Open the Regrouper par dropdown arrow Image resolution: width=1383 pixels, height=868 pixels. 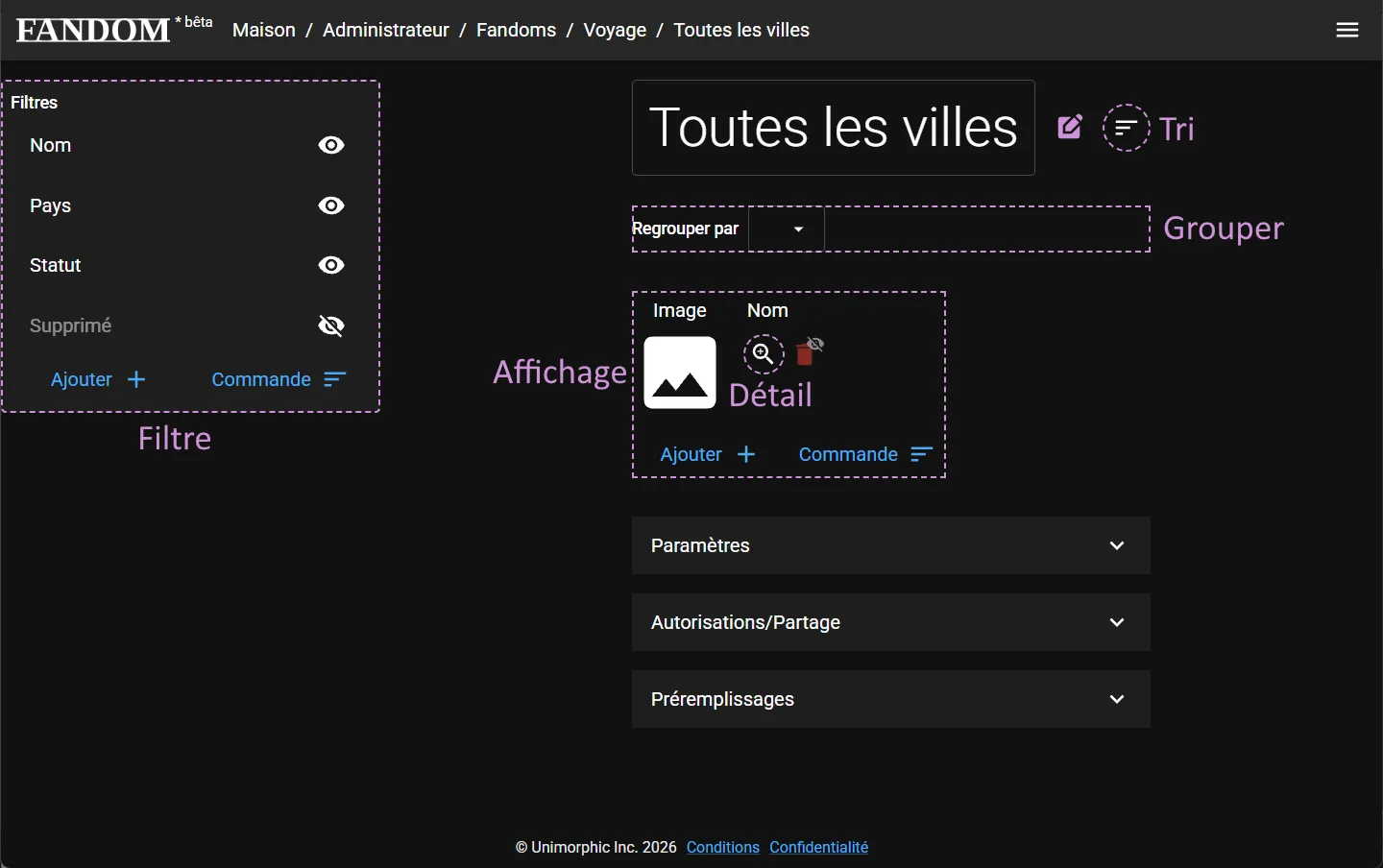click(798, 229)
